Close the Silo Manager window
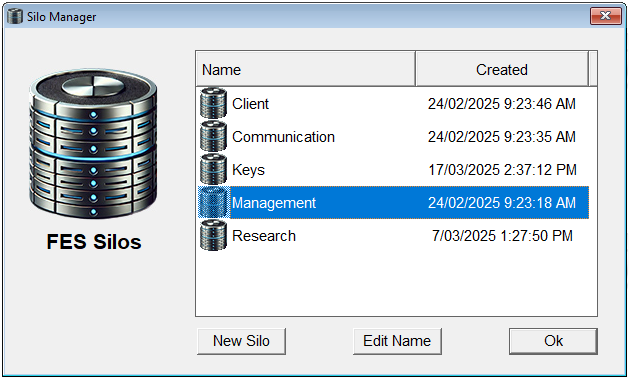Viewport: 629px width, 379px height. pyautogui.click(x=606, y=16)
